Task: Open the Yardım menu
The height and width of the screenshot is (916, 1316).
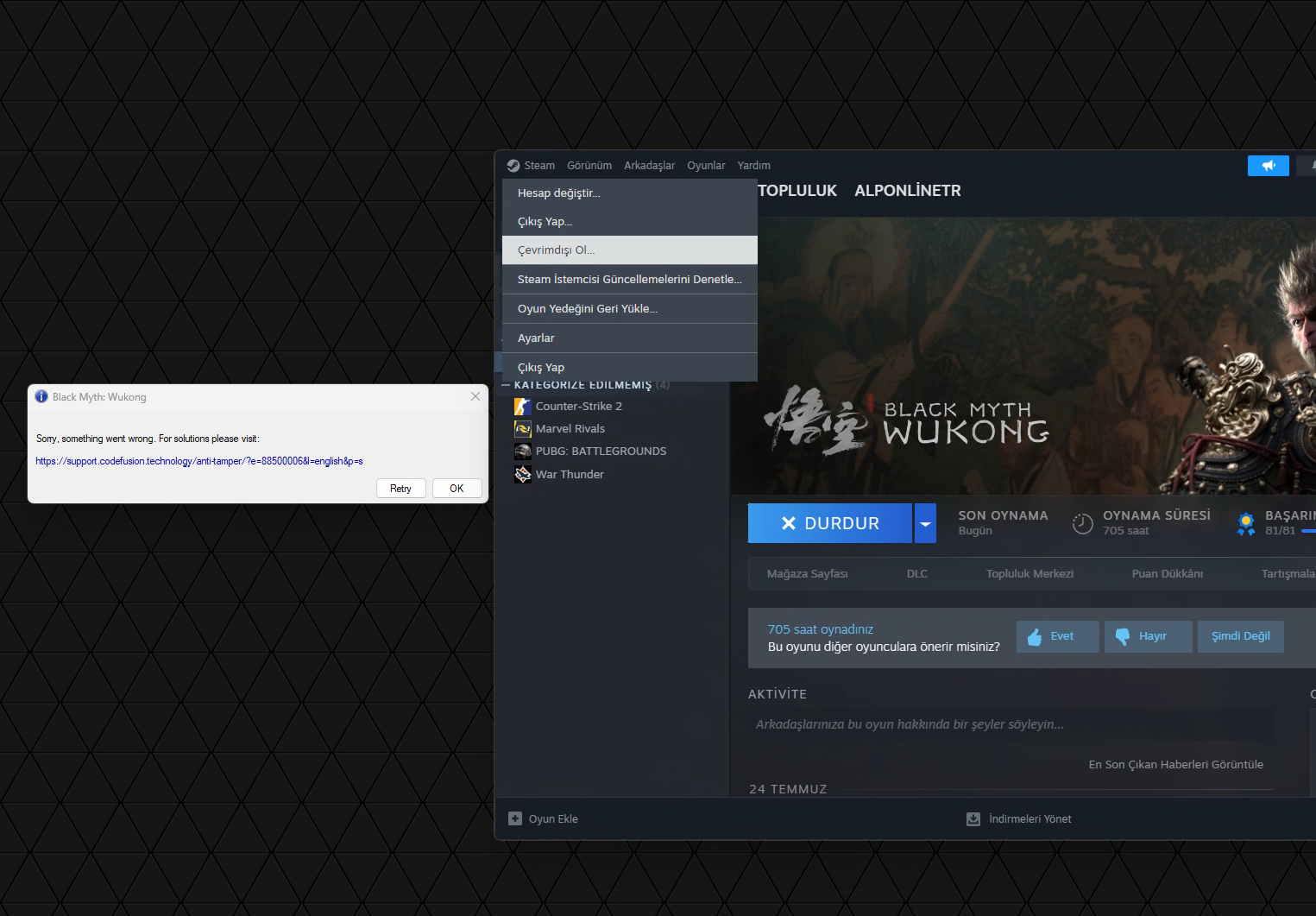Action: (754, 166)
